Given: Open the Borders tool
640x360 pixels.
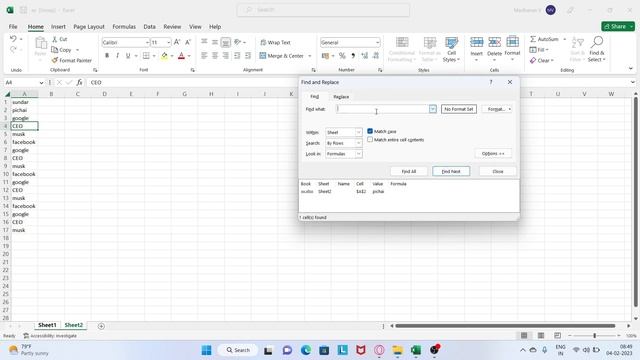Looking at the screenshot, I should click(146, 56).
